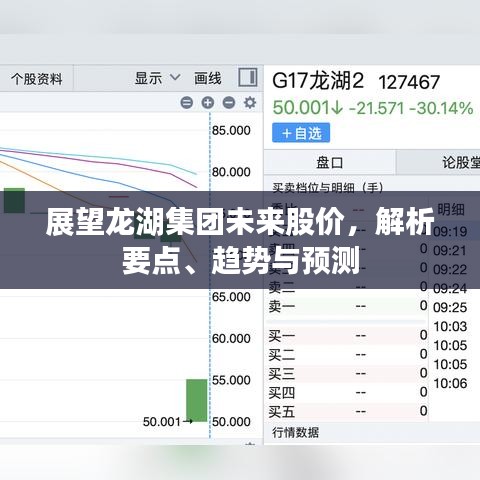Select the 卖一 order row
Viewport: 480px width, 480px height.
pyautogui.click(x=347, y=306)
